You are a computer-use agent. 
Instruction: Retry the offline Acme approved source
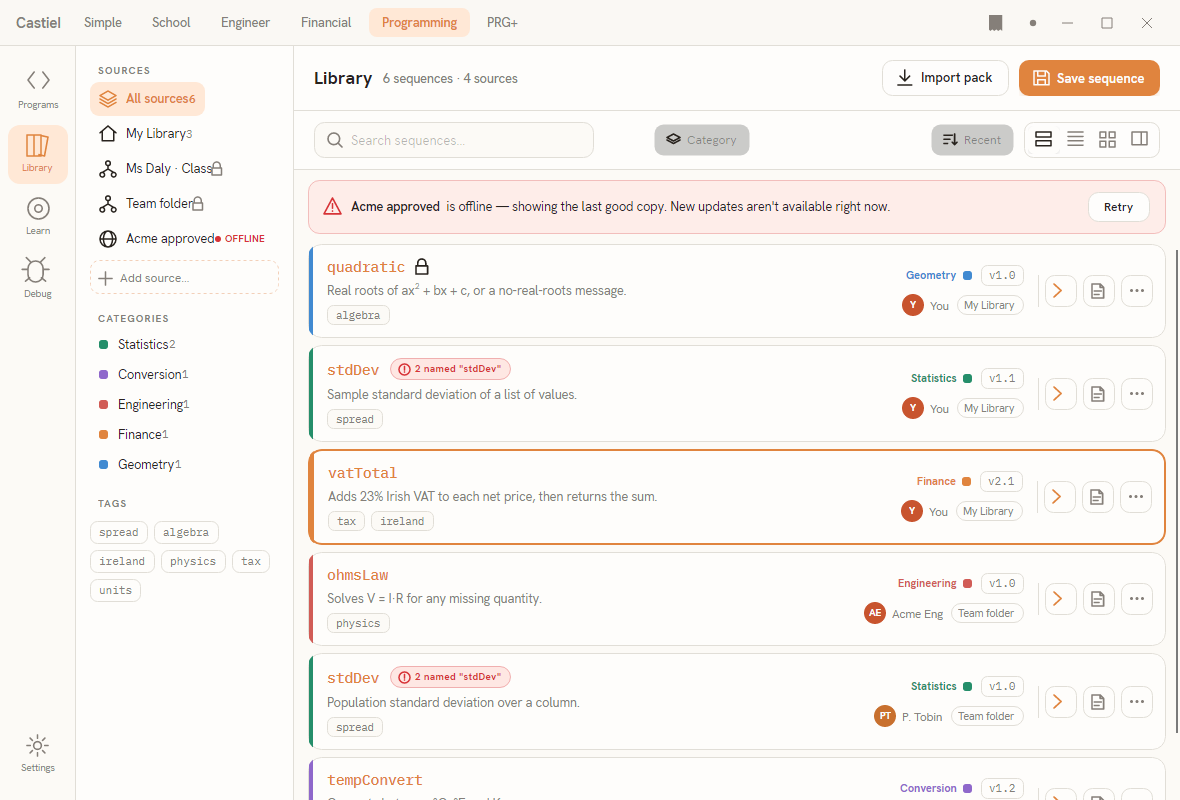1118,207
